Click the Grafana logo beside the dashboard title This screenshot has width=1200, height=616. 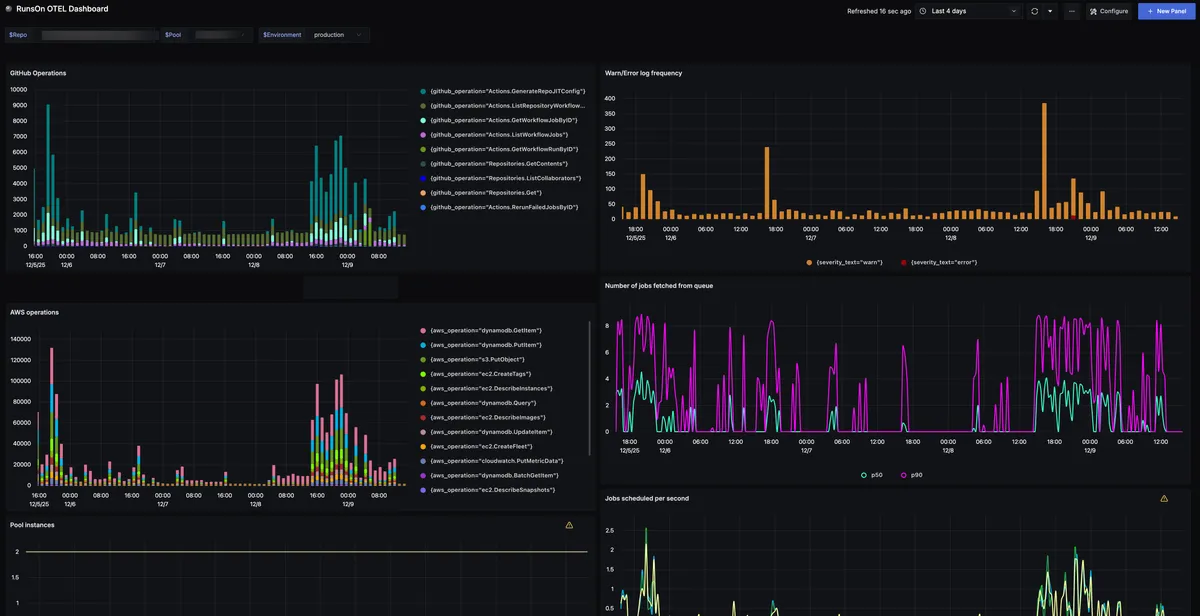8,8
